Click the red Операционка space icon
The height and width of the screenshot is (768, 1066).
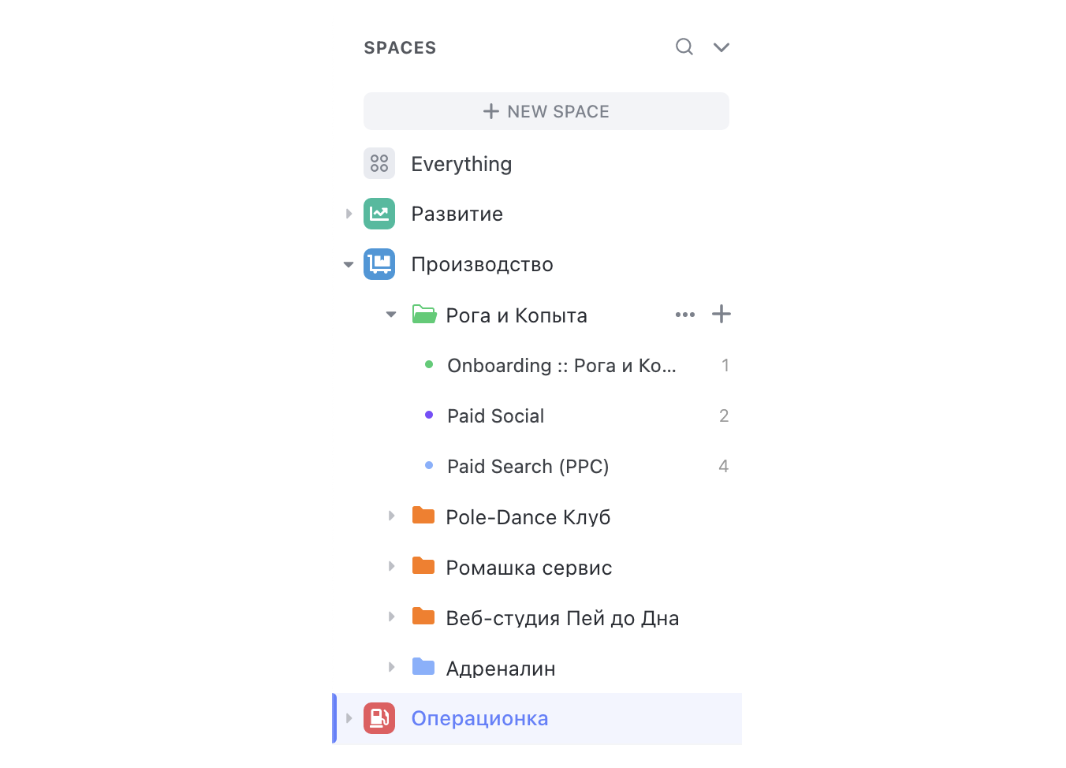coord(379,718)
